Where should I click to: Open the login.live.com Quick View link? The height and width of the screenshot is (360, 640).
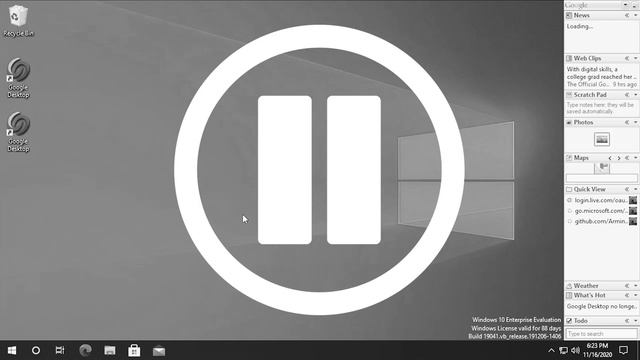(x=601, y=200)
